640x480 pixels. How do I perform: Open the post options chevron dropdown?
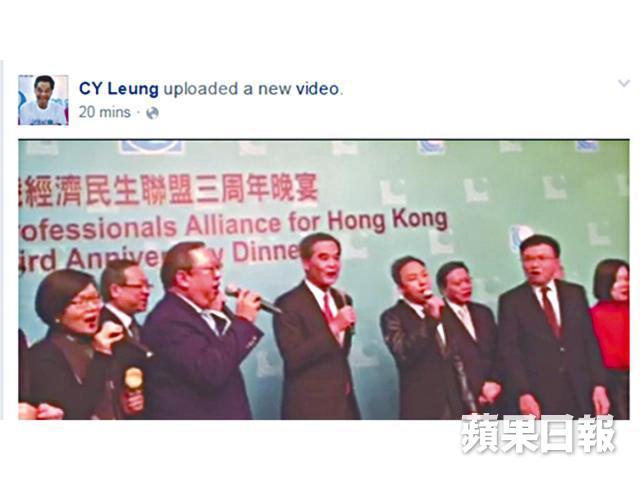click(623, 83)
